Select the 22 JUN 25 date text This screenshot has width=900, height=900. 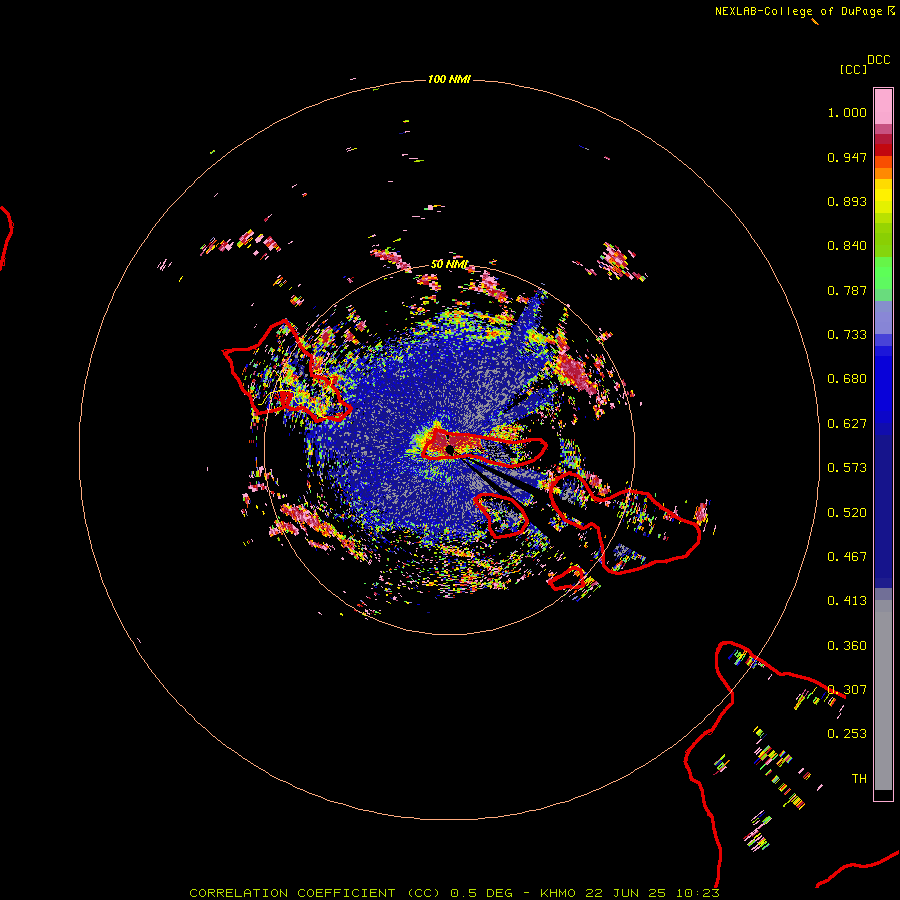coord(625,893)
